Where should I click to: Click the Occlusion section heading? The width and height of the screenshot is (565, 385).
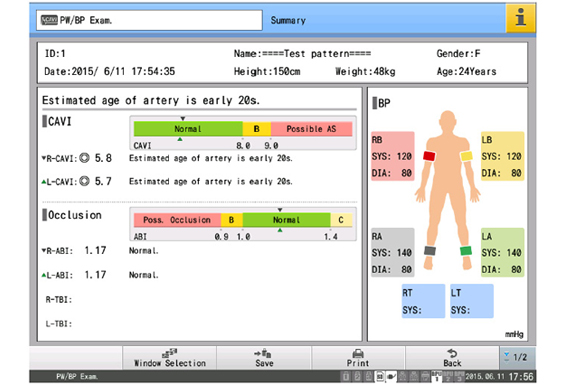click(x=72, y=215)
